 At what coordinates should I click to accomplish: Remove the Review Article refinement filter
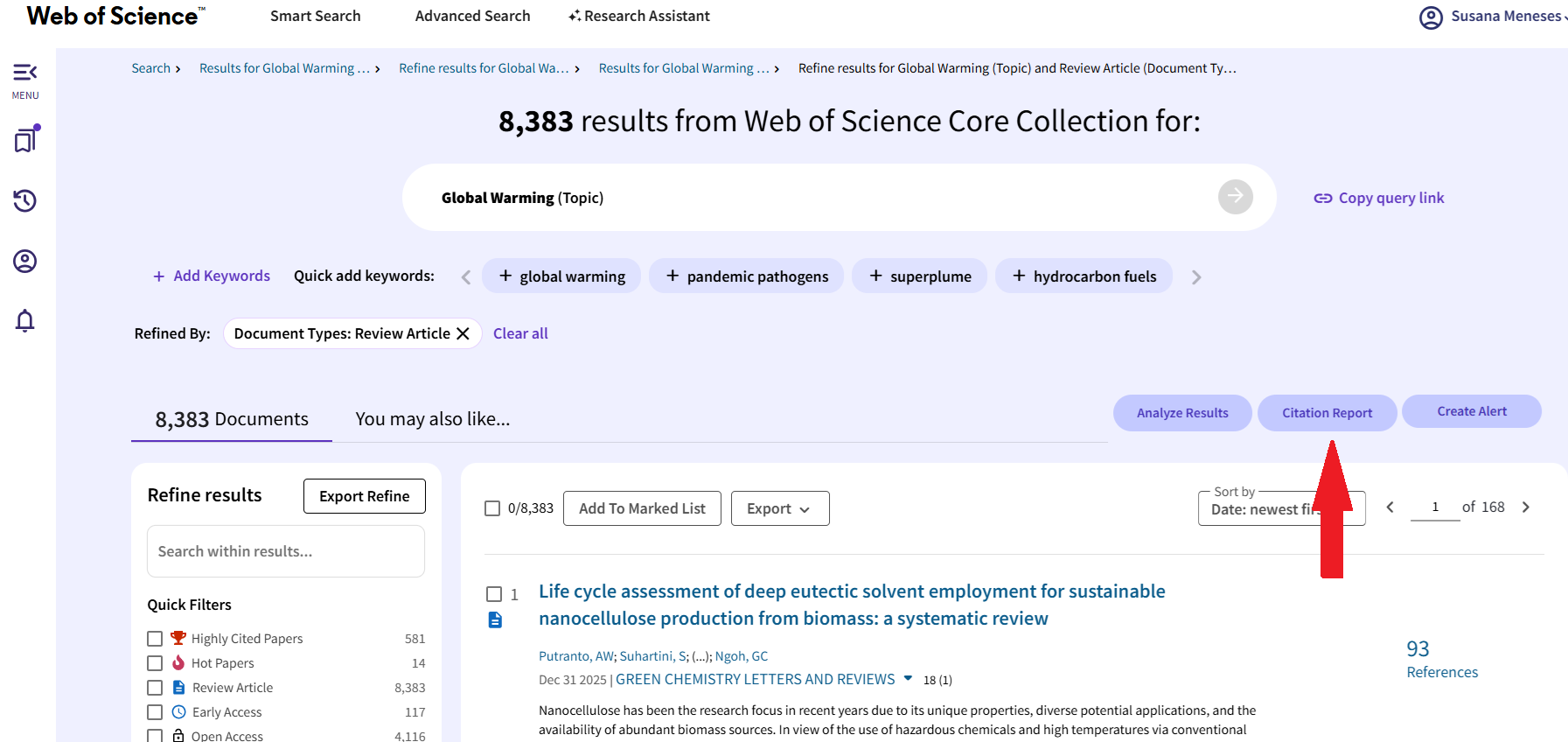pos(463,333)
